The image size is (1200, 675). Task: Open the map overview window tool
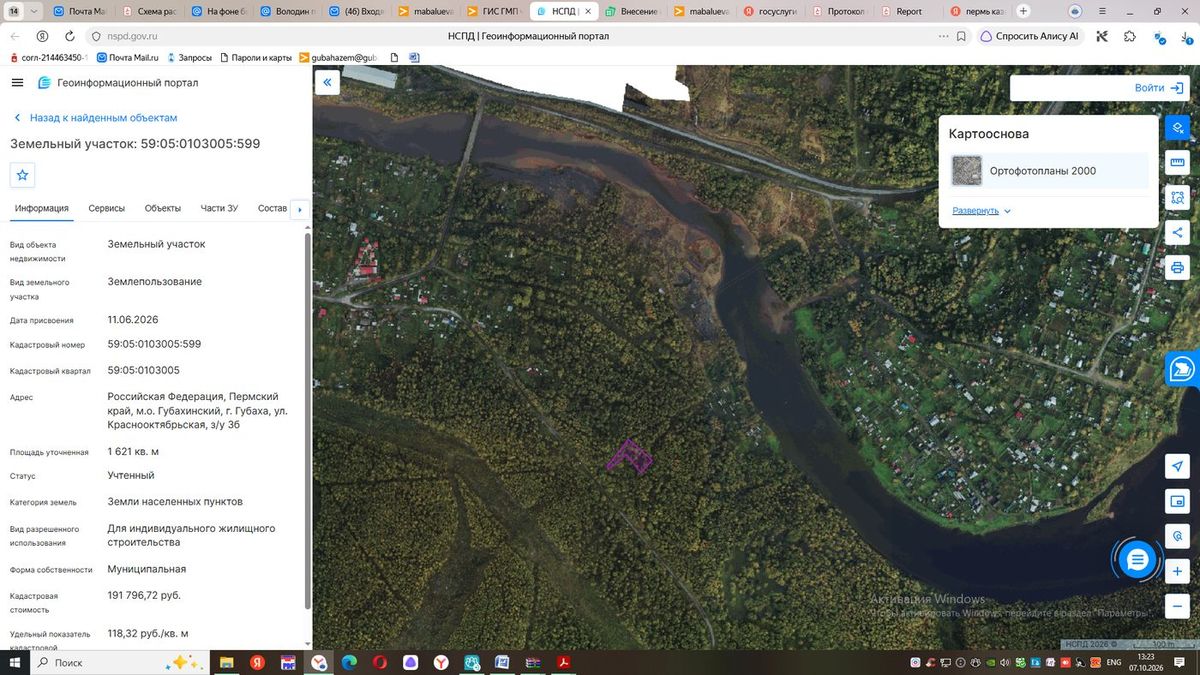coord(1177,501)
